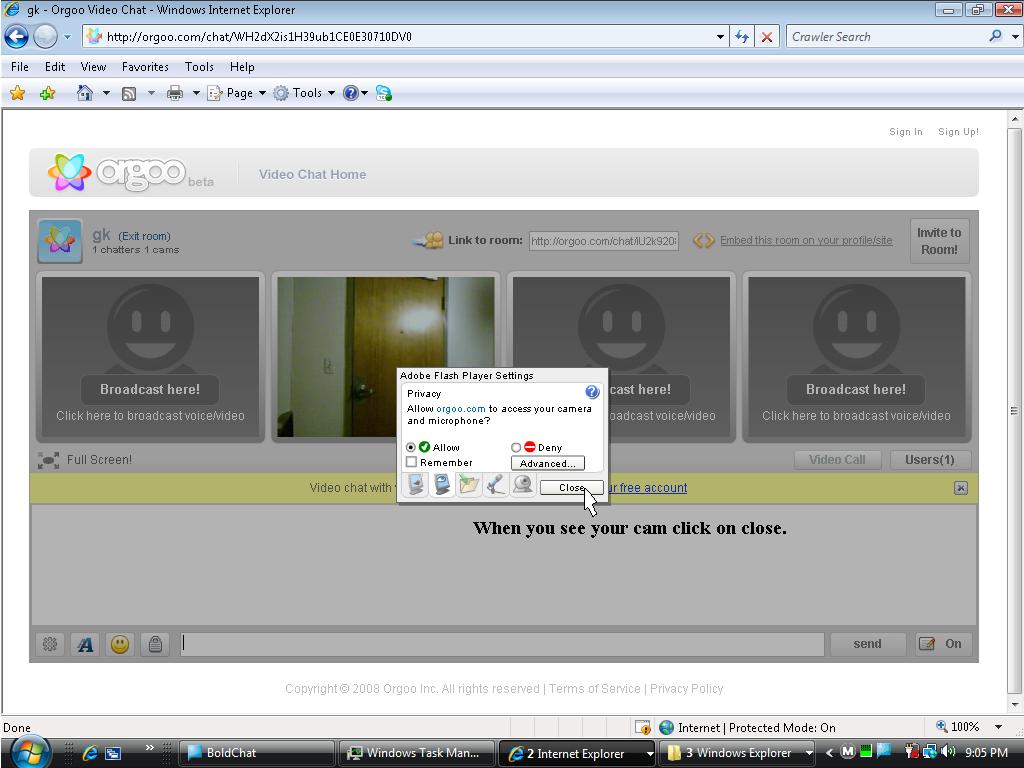This screenshot has height=768, width=1024.
Task: Open the File menu
Action: [20, 67]
